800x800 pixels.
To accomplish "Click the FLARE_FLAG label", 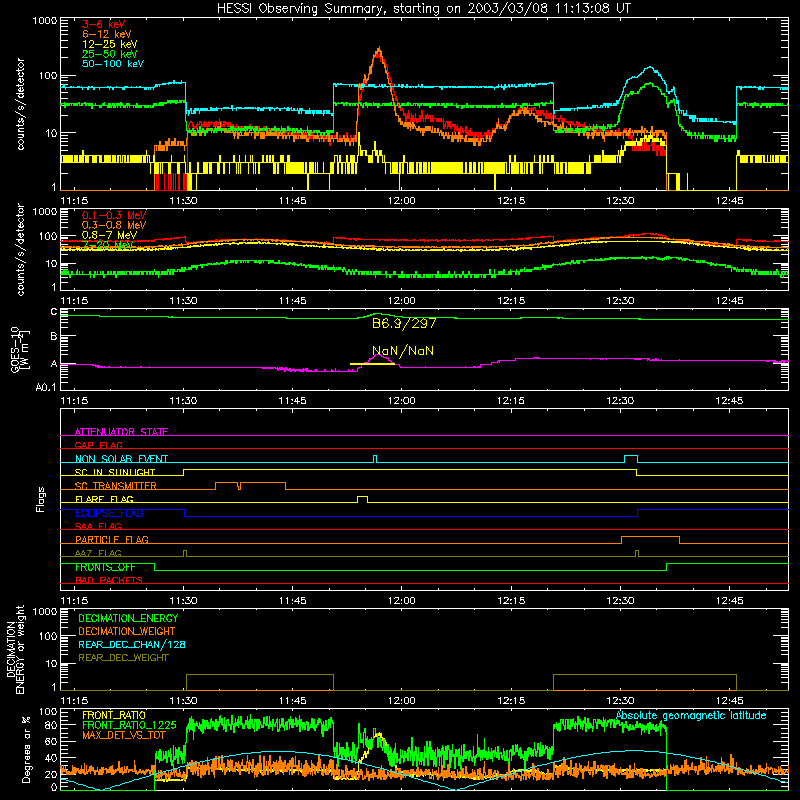I will (104, 499).
